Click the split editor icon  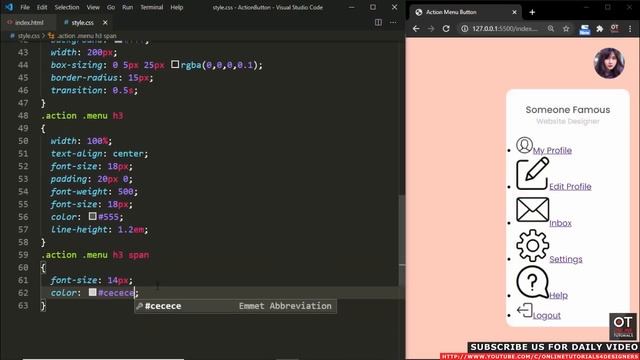(378, 22)
